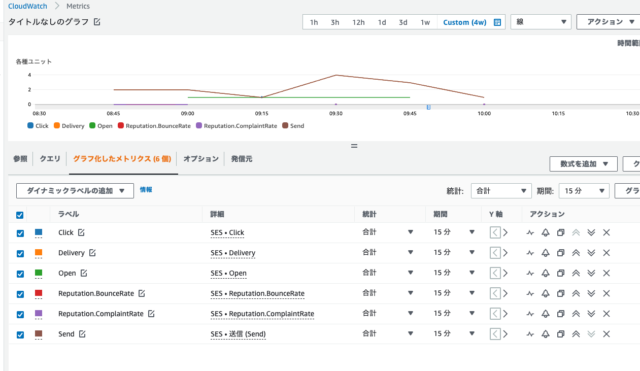Open the 情報 info link

click(x=146, y=189)
